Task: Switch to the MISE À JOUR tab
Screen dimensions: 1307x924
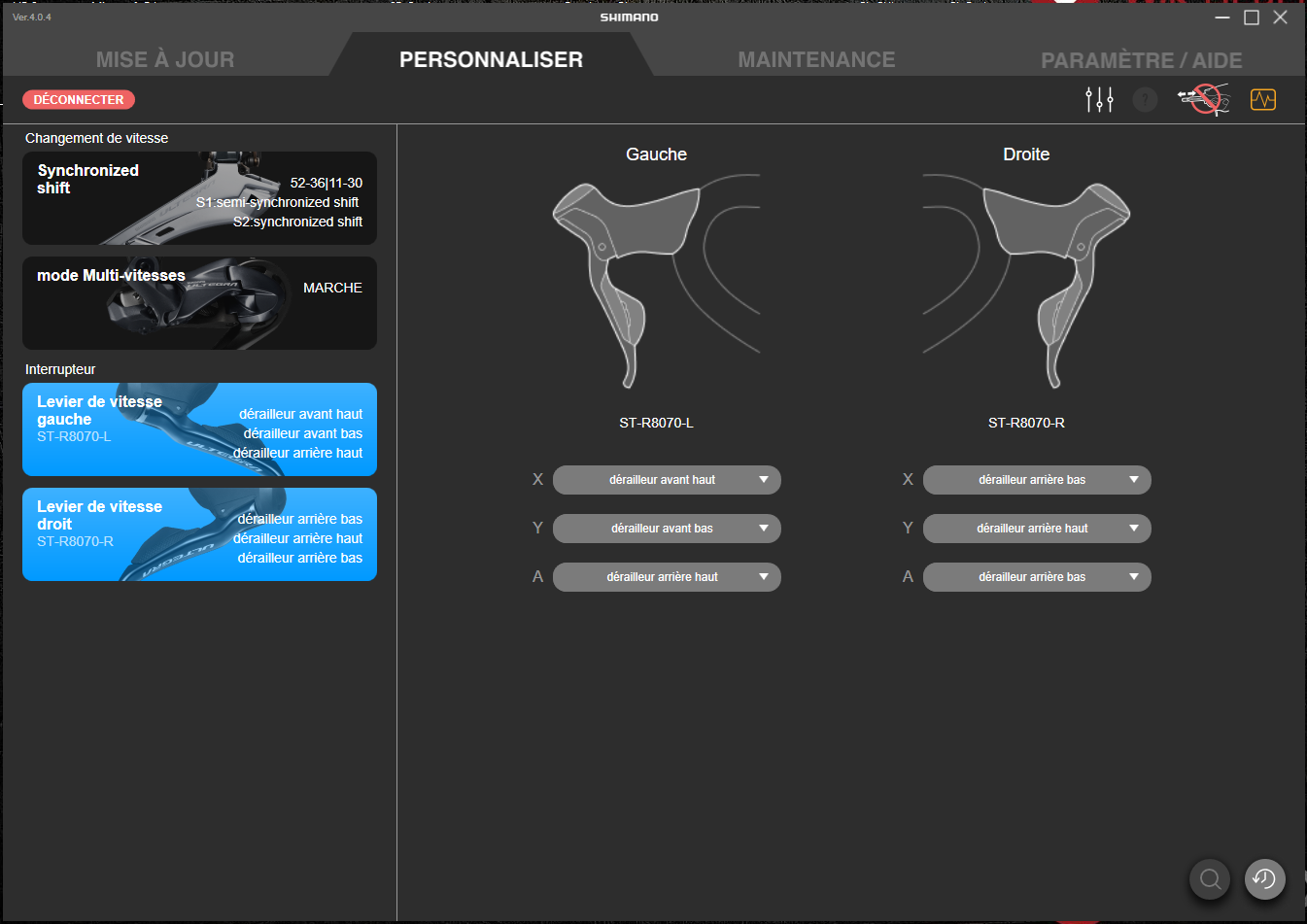Action: pos(165,59)
